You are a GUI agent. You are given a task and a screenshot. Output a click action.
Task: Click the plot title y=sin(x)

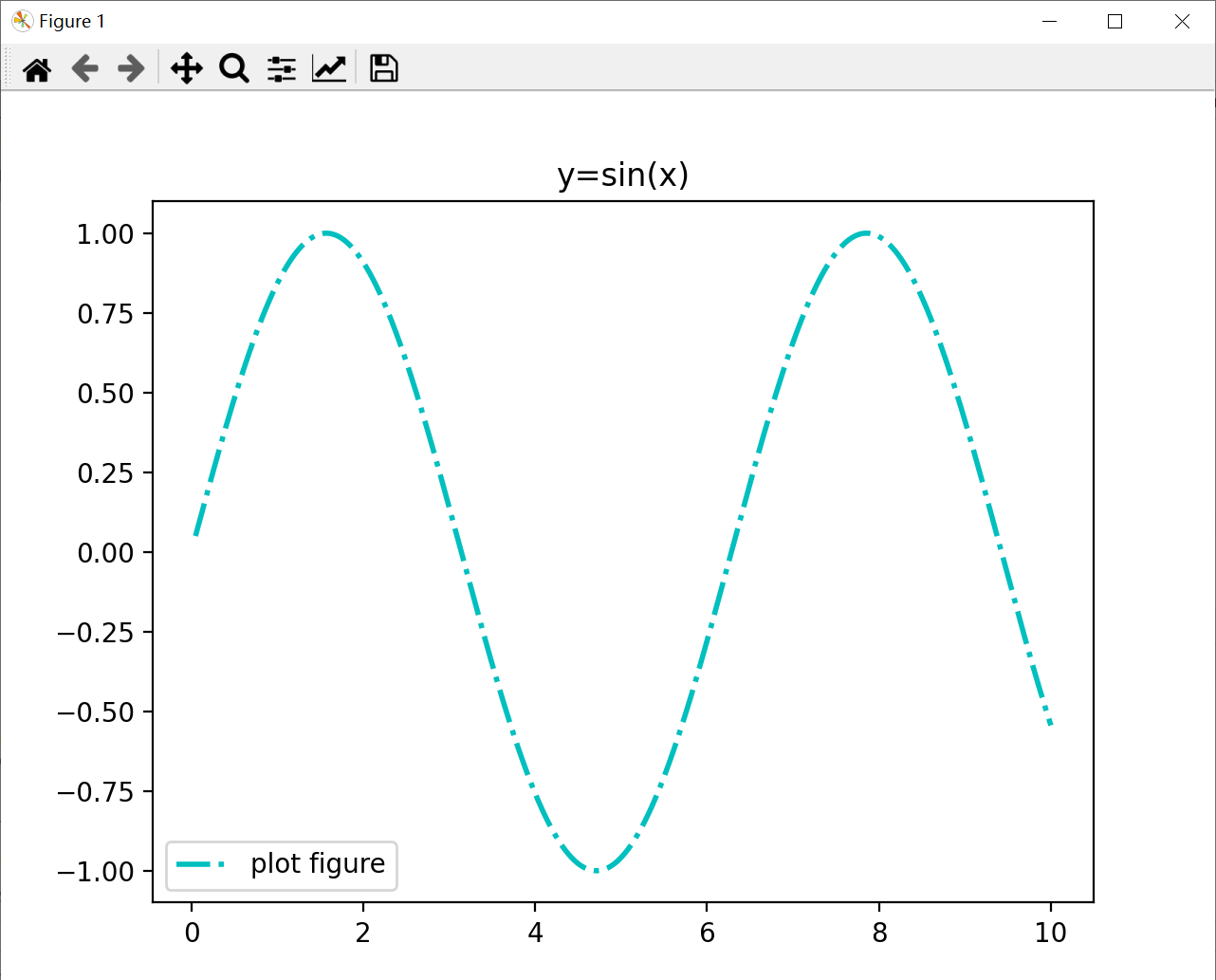coord(623,176)
